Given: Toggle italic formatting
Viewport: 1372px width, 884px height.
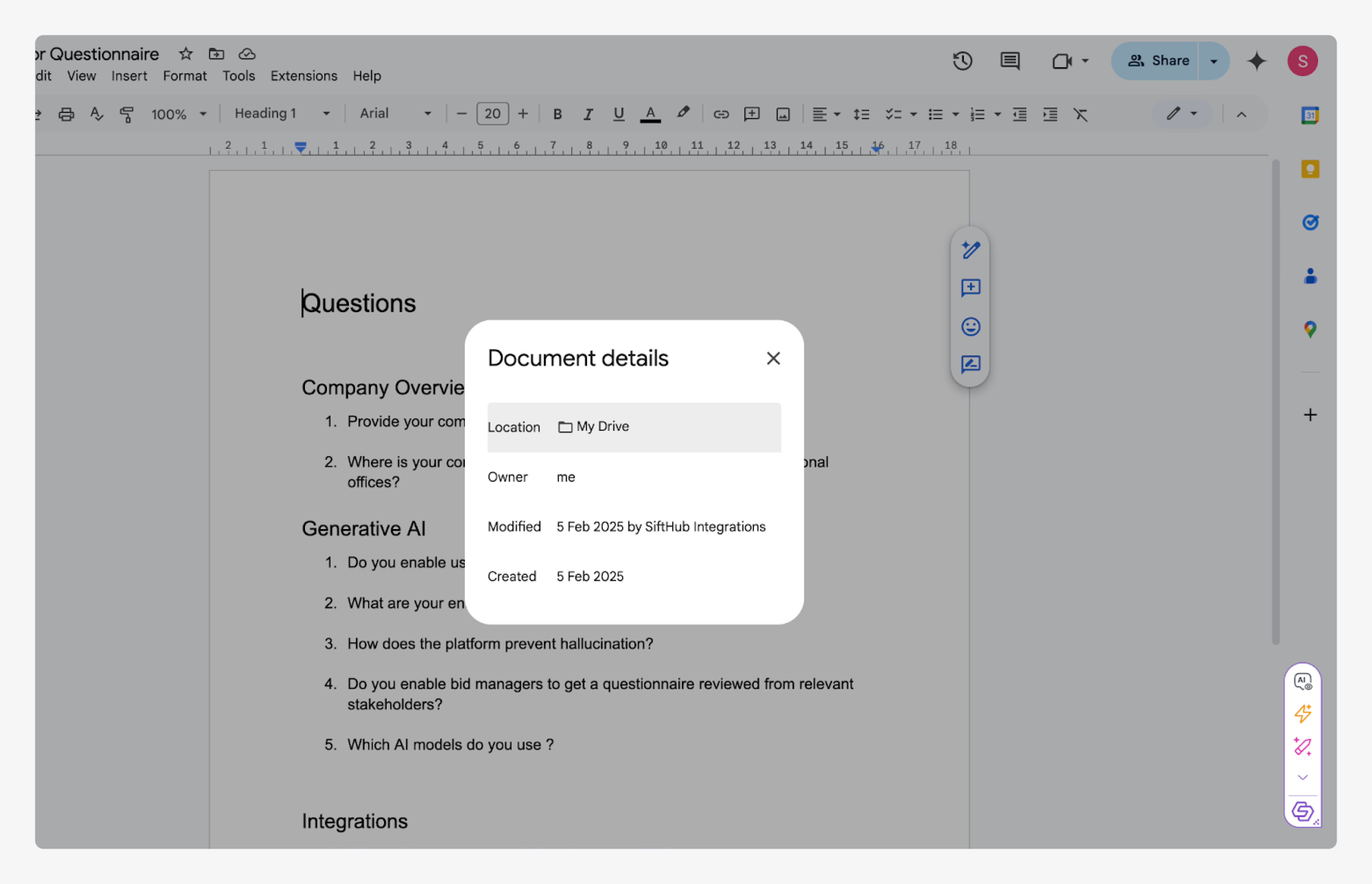Looking at the screenshot, I should coord(587,114).
